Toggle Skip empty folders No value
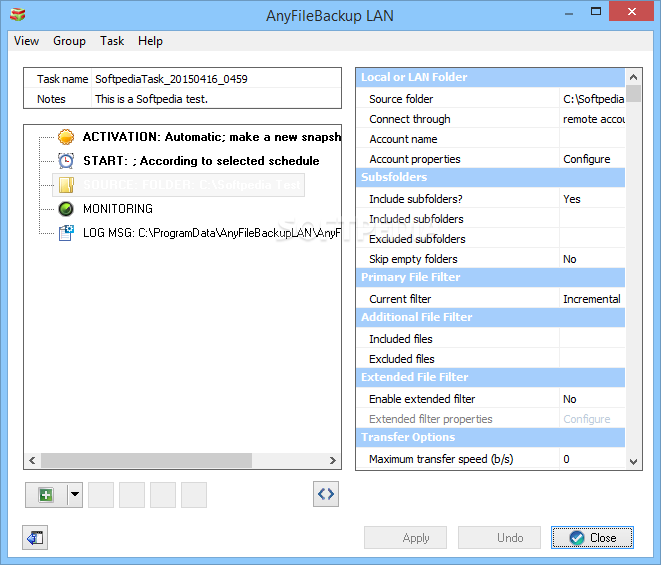Image resolution: width=661 pixels, height=565 pixels. tap(592, 259)
